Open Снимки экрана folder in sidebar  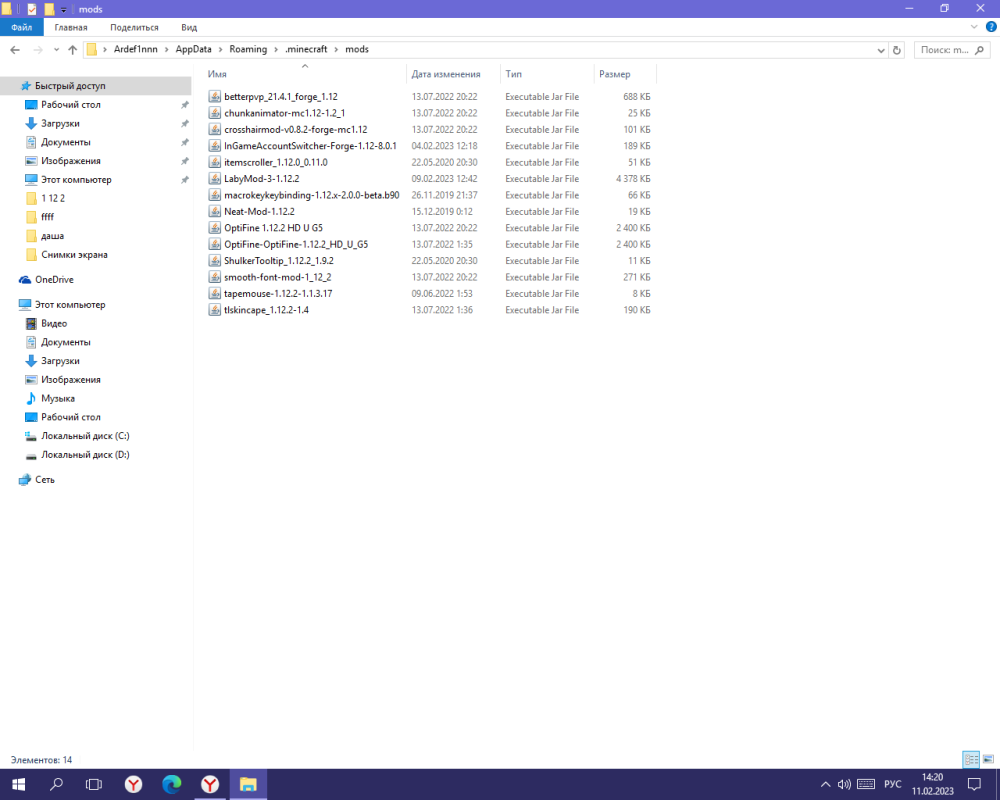coord(74,255)
